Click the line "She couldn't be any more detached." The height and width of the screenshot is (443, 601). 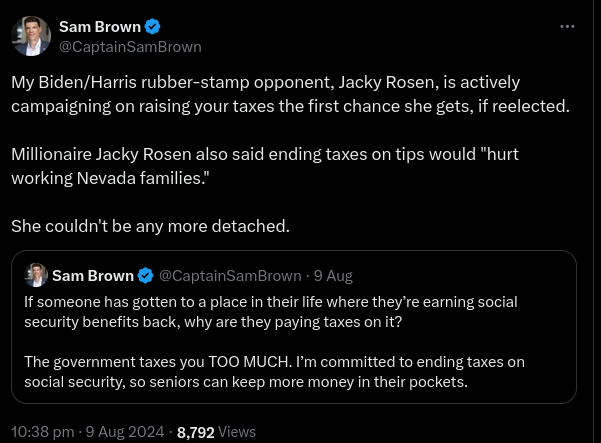coord(150,226)
